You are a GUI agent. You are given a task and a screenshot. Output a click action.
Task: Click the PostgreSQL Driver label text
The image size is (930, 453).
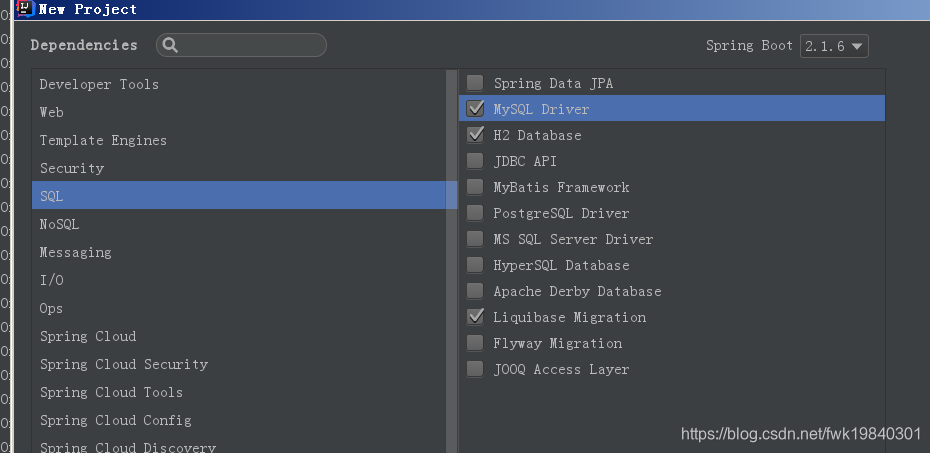pyautogui.click(x=561, y=213)
